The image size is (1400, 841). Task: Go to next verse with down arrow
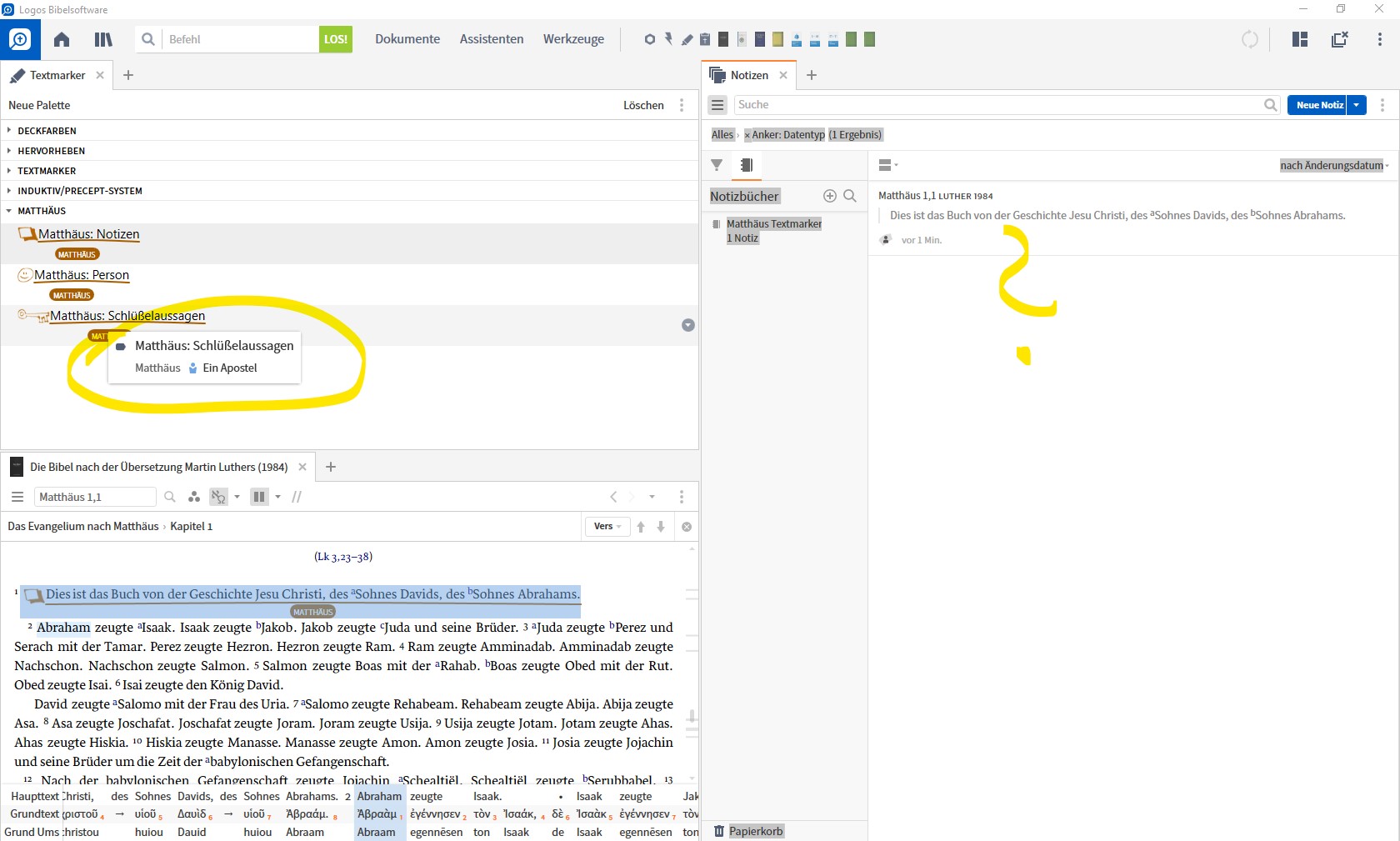pos(661,527)
